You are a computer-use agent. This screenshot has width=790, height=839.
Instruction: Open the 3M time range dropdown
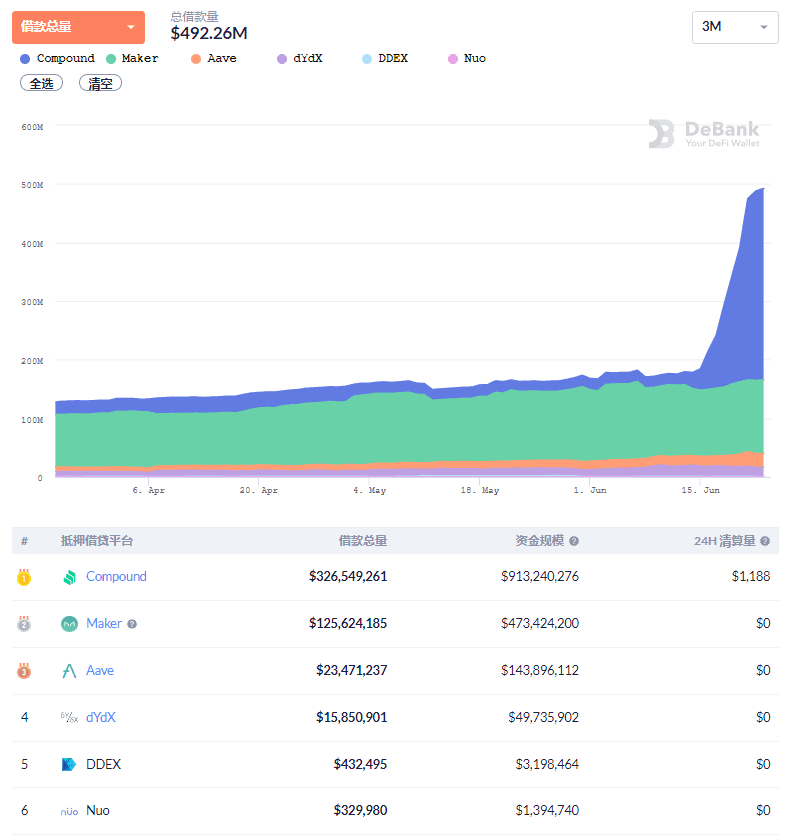coord(735,27)
